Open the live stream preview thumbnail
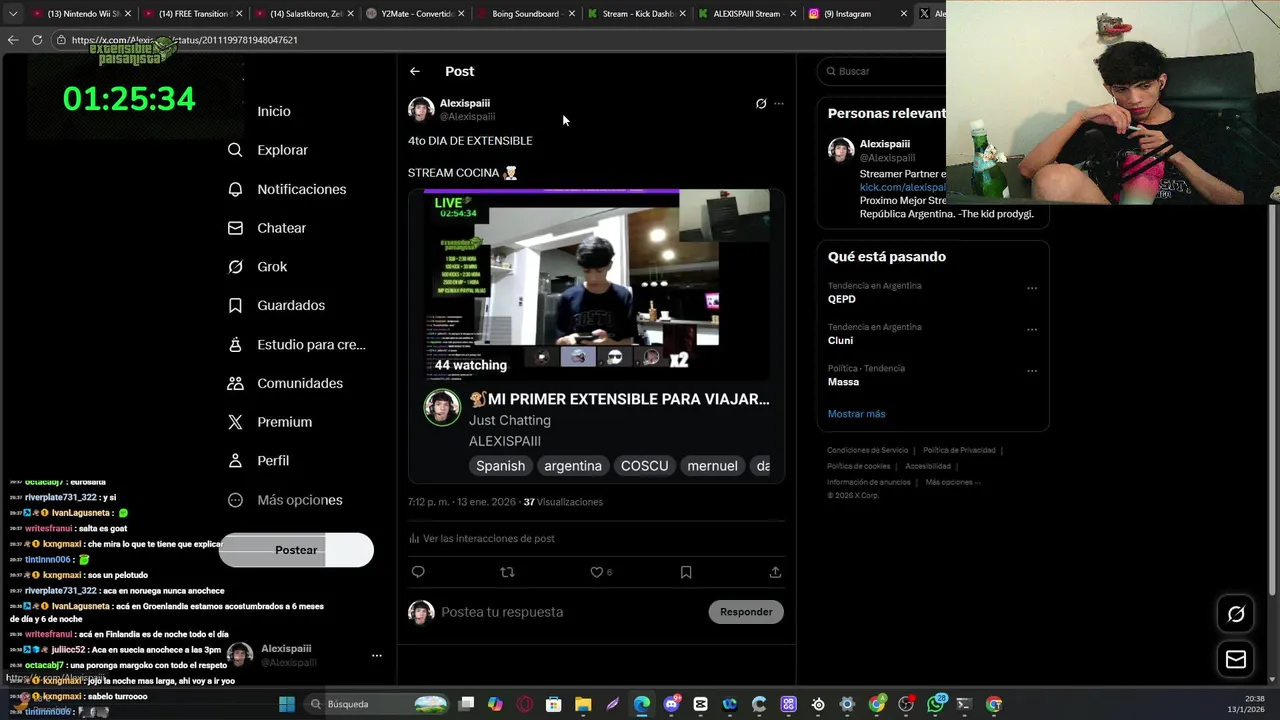This screenshot has width=1280, height=720. (x=596, y=284)
